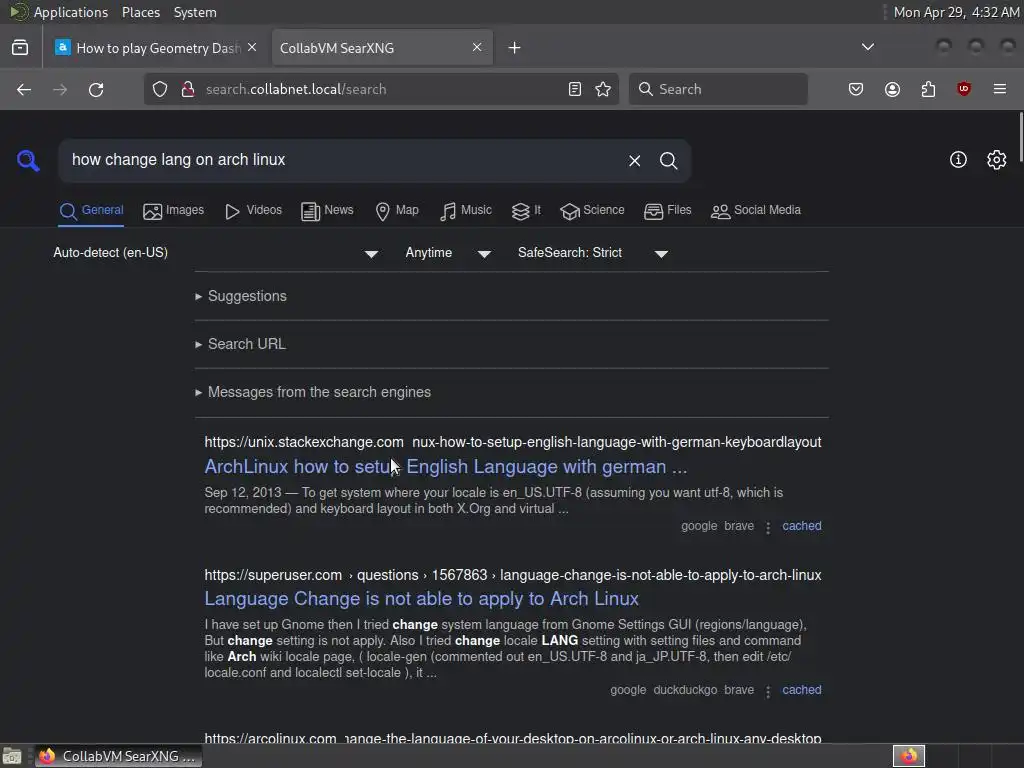
Task: Open options dots for stackexchange result
Action: (768, 528)
